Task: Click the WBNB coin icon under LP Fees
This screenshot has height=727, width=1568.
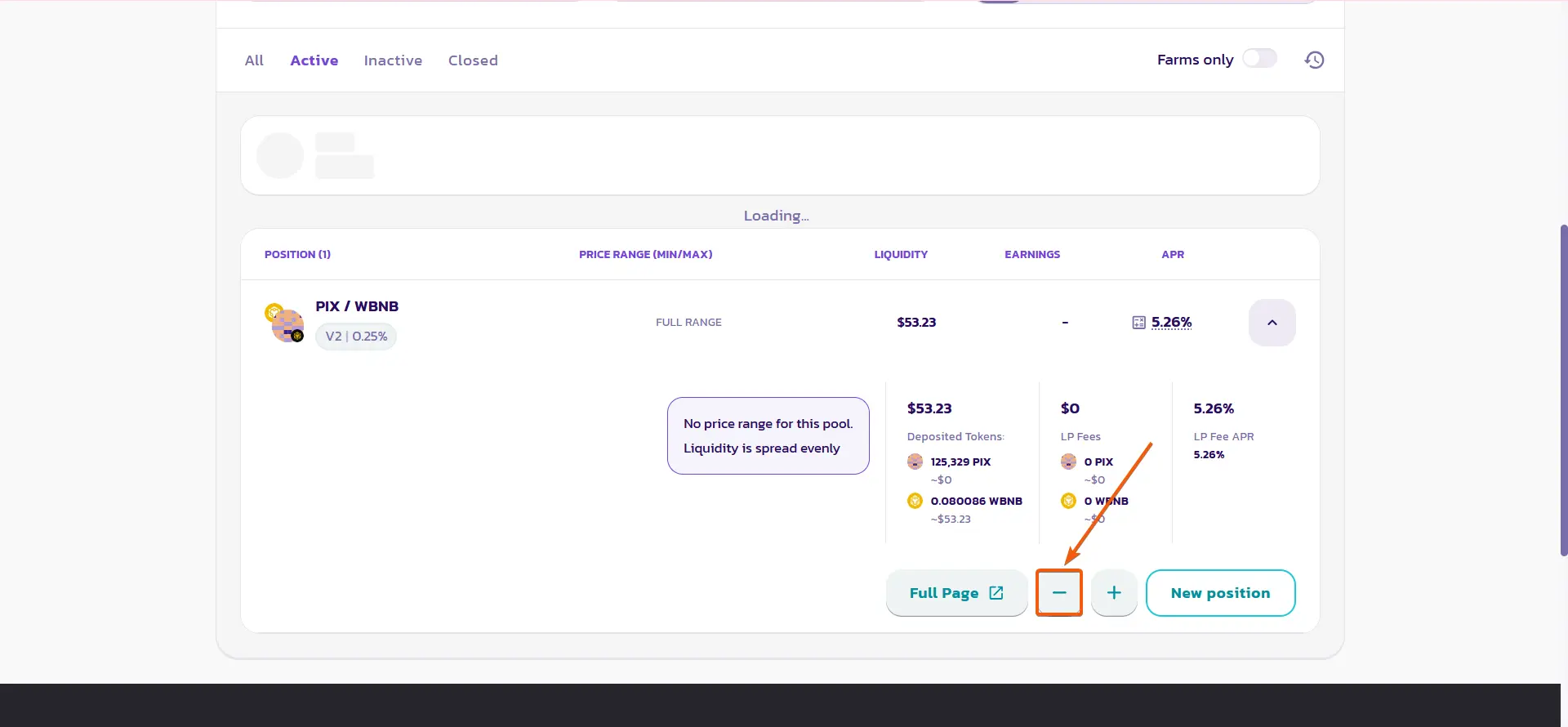Action: click(x=1068, y=501)
